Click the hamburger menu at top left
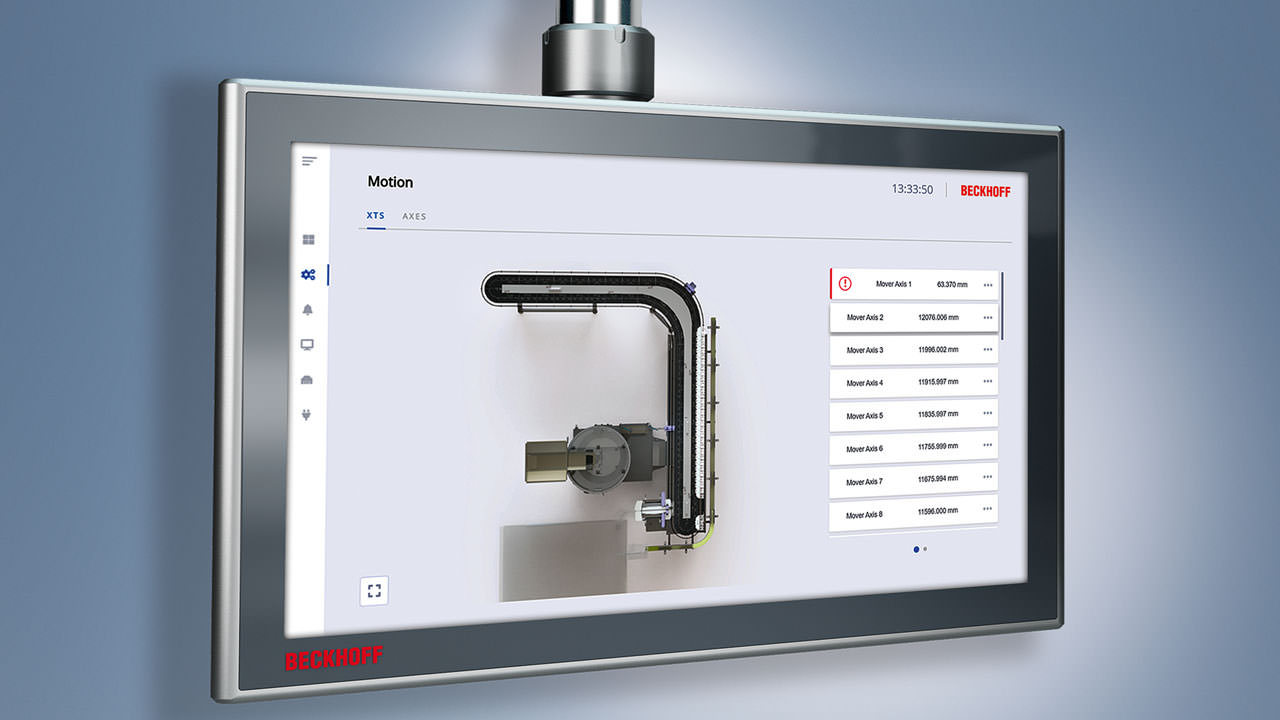This screenshot has height=720, width=1280. [308, 161]
